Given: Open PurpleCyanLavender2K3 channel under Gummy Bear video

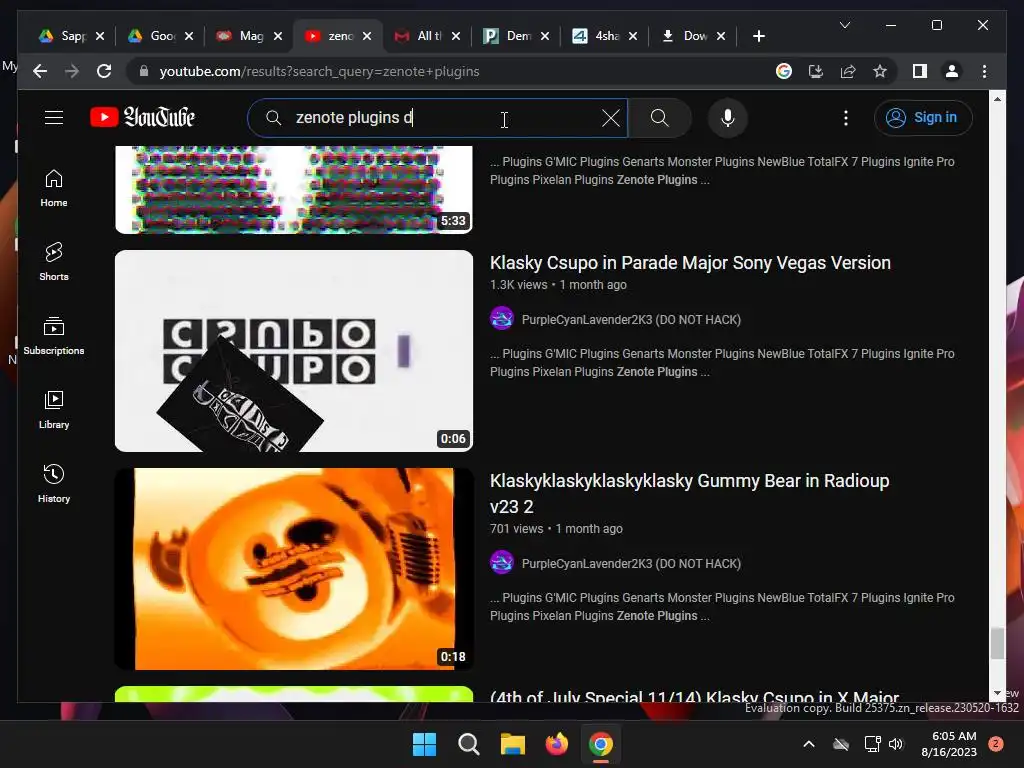Looking at the screenshot, I should click(x=631, y=563).
